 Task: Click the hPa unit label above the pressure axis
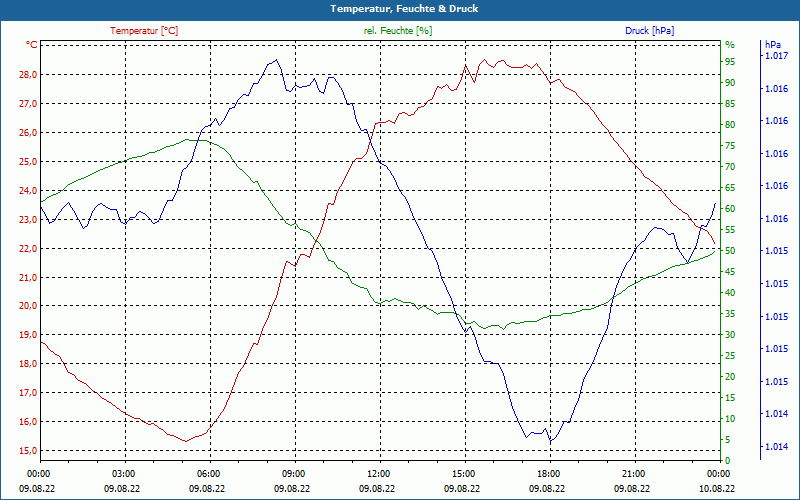[773, 45]
